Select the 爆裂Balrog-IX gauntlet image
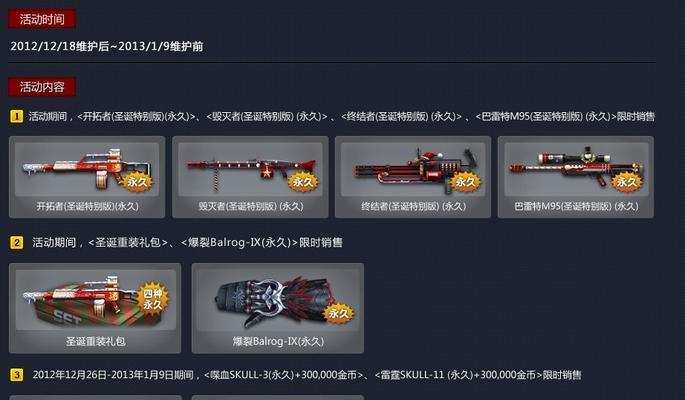This screenshot has width=685, height=400. point(278,300)
